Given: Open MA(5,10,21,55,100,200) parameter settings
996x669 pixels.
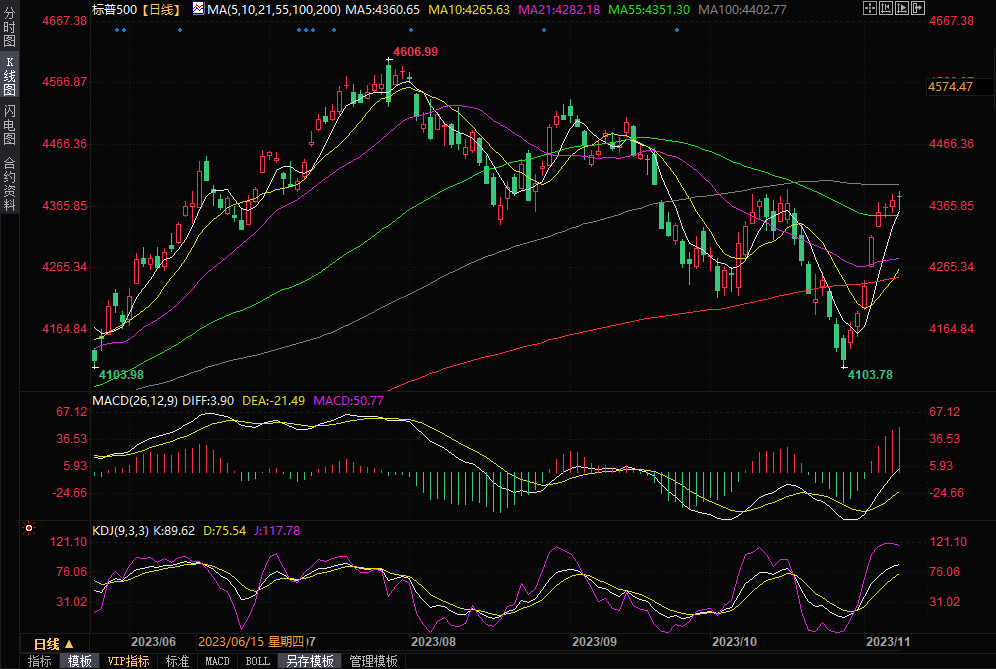Looking at the screenshot, I should click(x=273, y=9).
